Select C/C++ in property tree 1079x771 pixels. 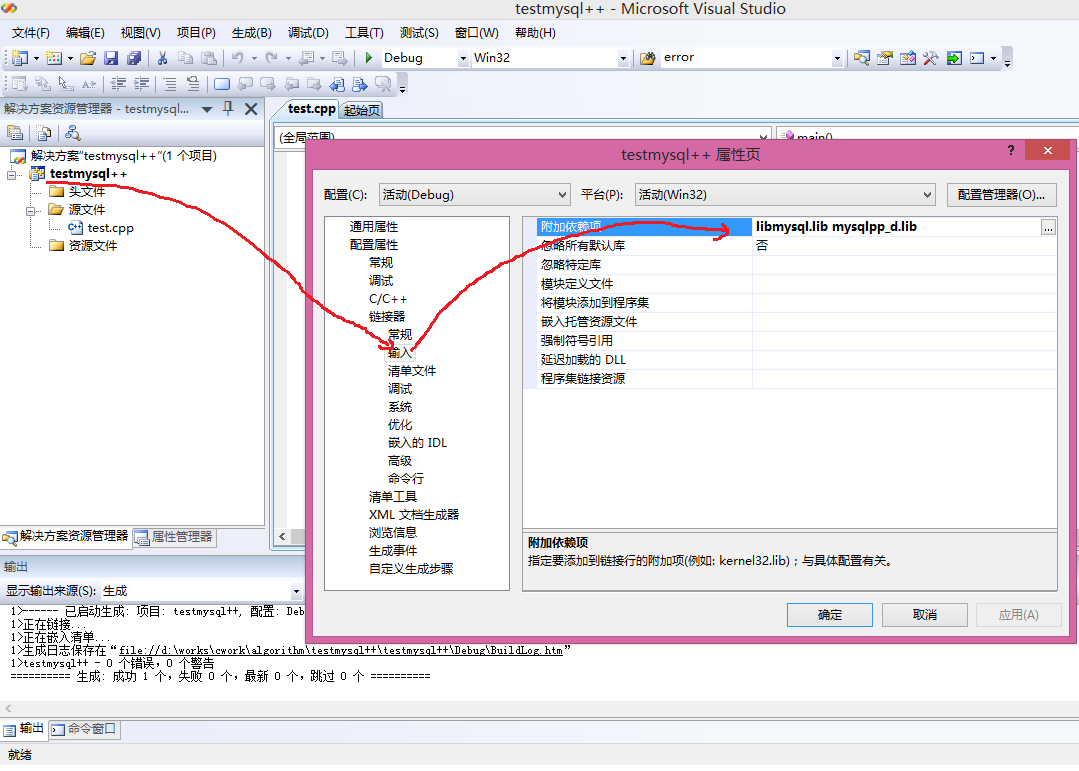pyautogui.click(x=387, y=299)
